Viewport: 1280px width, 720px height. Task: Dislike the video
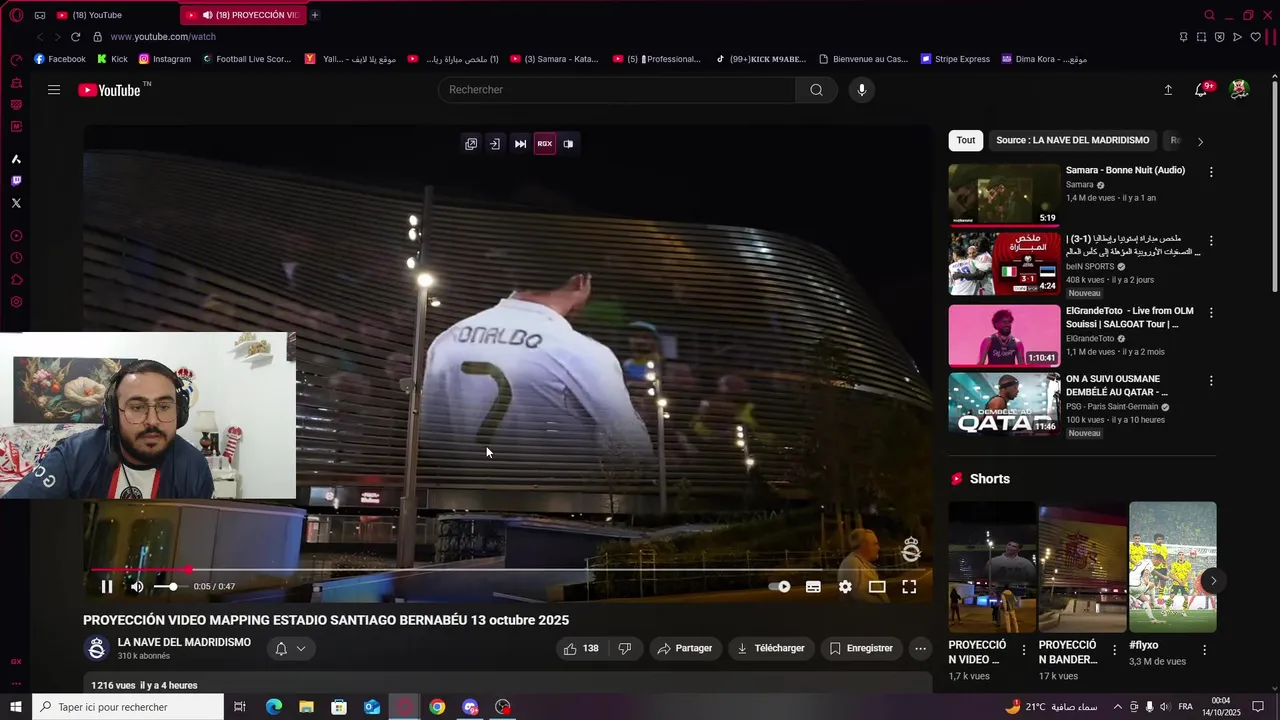click(x=625, y=649)
